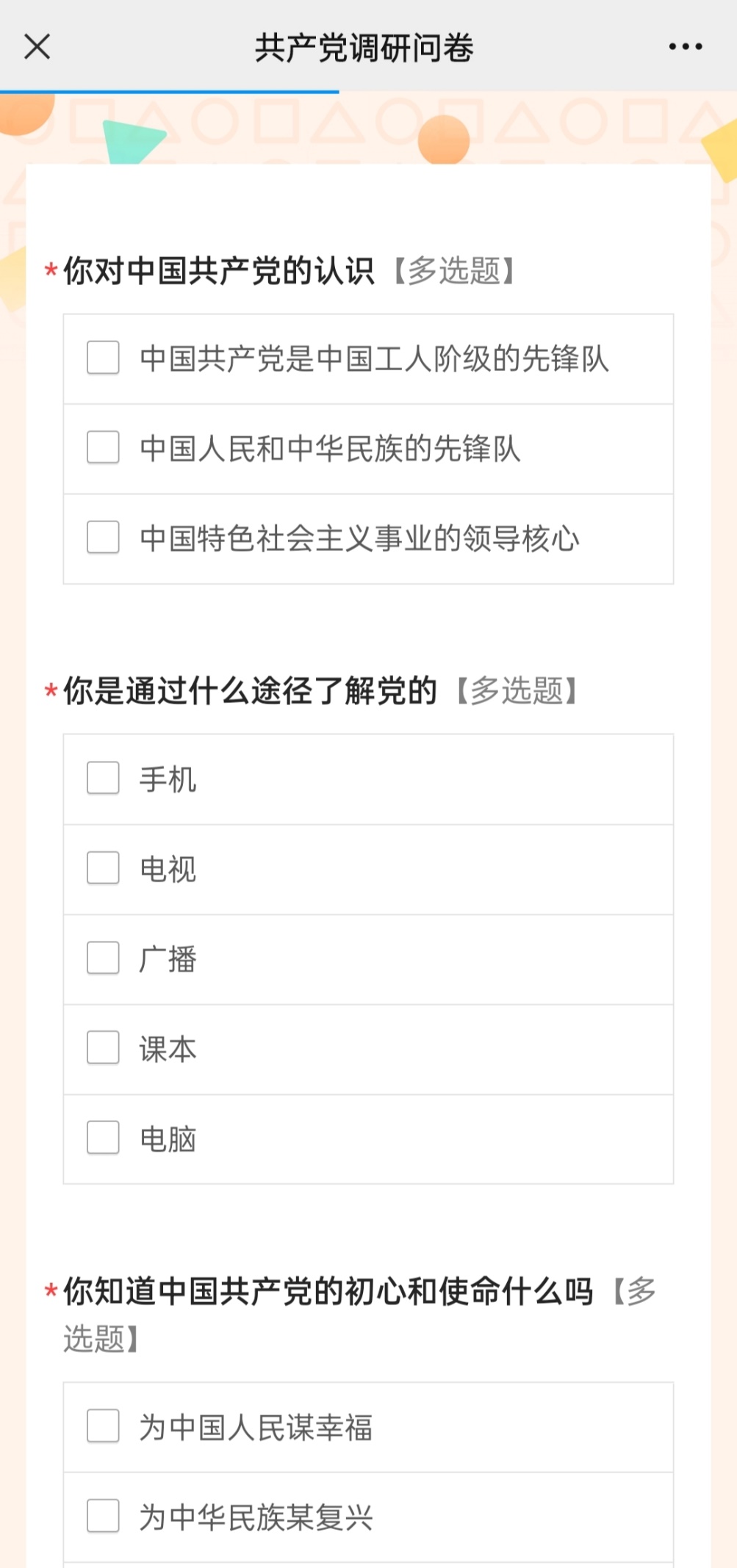The height and width of the screenshot is (1568, 737).
Task: Select the 广播 checkbox
Action: pyautogui.click(x=103, y=958)
